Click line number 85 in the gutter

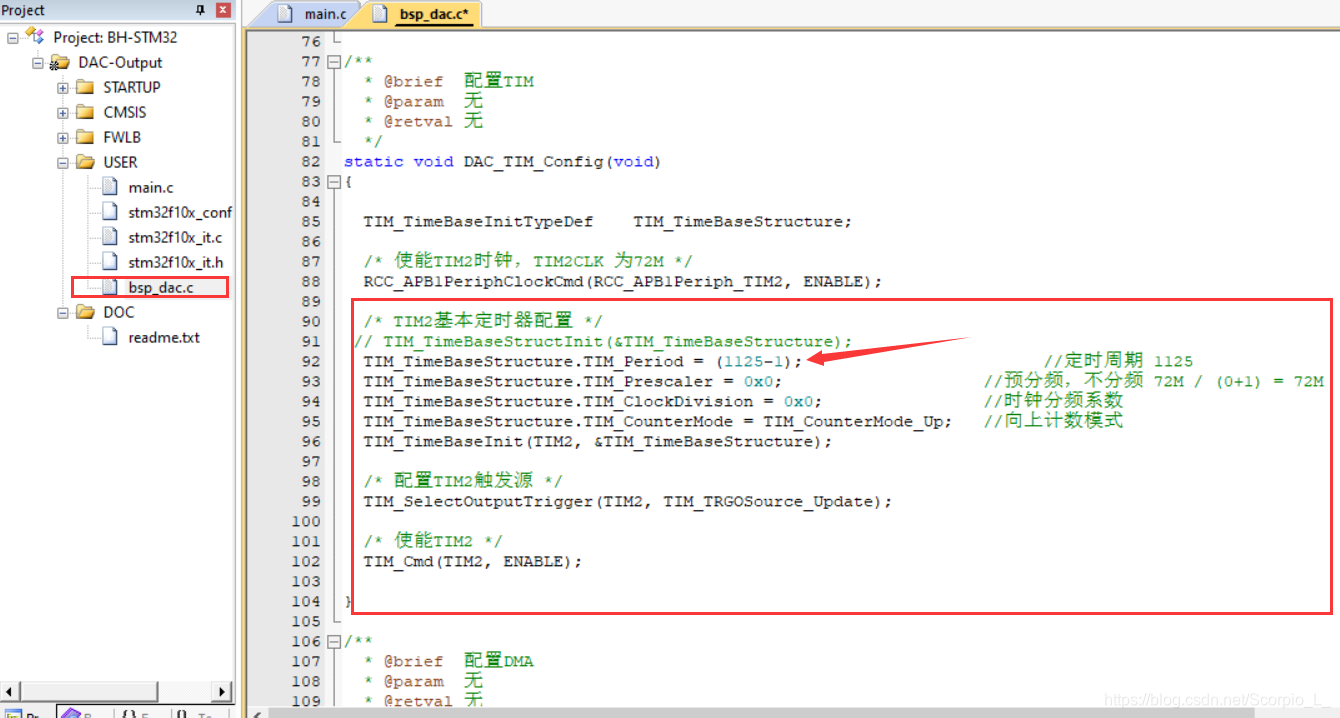click(310, 221)
